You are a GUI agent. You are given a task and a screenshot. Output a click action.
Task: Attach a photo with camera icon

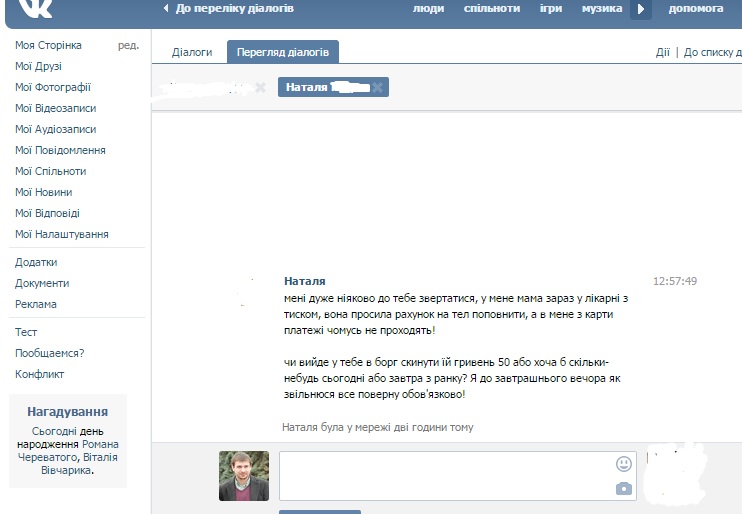point(624,488)
